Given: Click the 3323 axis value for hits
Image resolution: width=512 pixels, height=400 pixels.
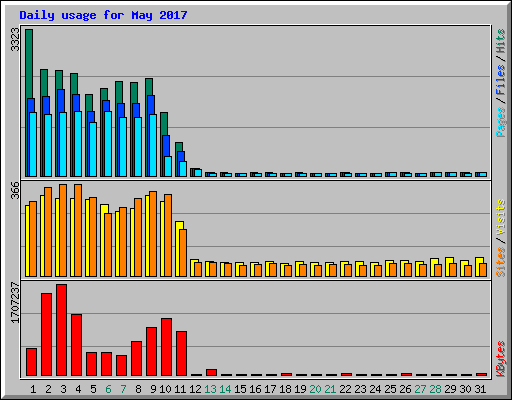Looking at the screenshot, I should coord(15,40).
